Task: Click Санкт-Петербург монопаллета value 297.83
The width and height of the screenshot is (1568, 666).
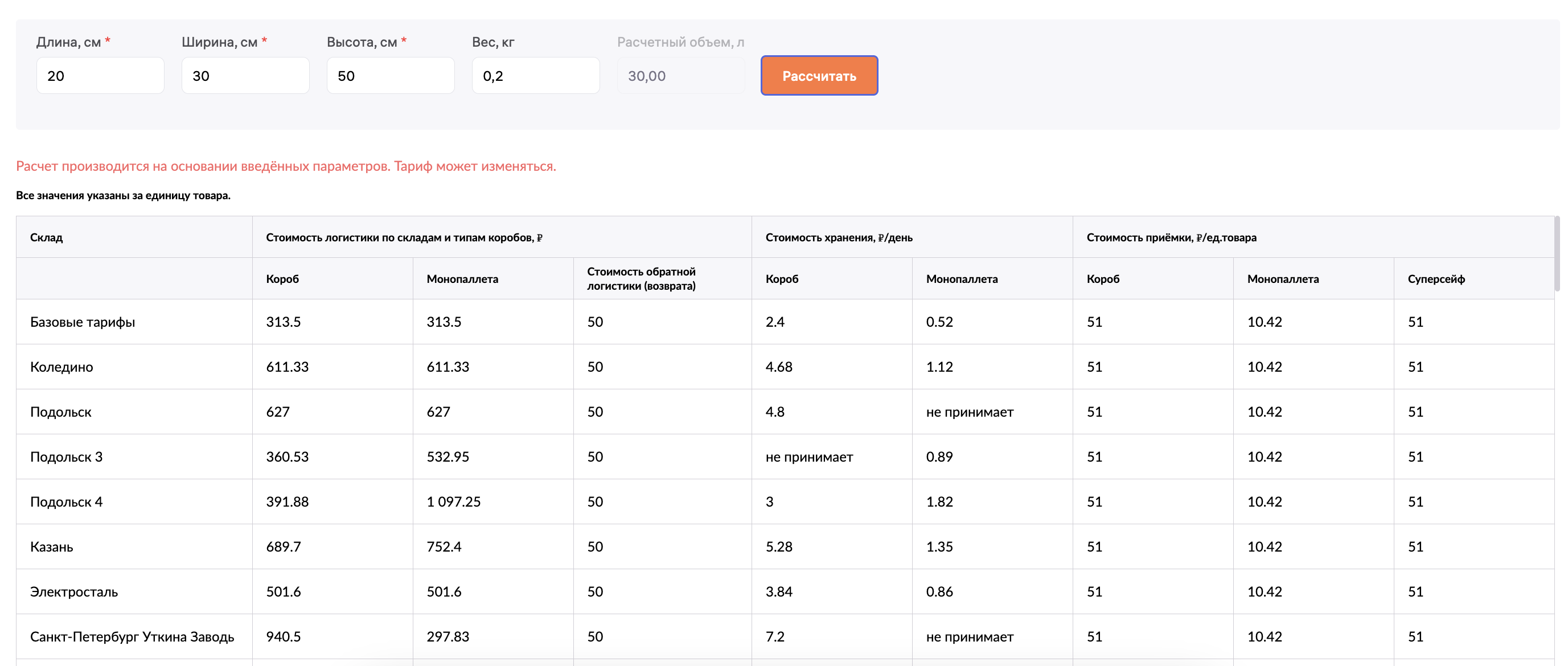Action: (x=448, y=637)
